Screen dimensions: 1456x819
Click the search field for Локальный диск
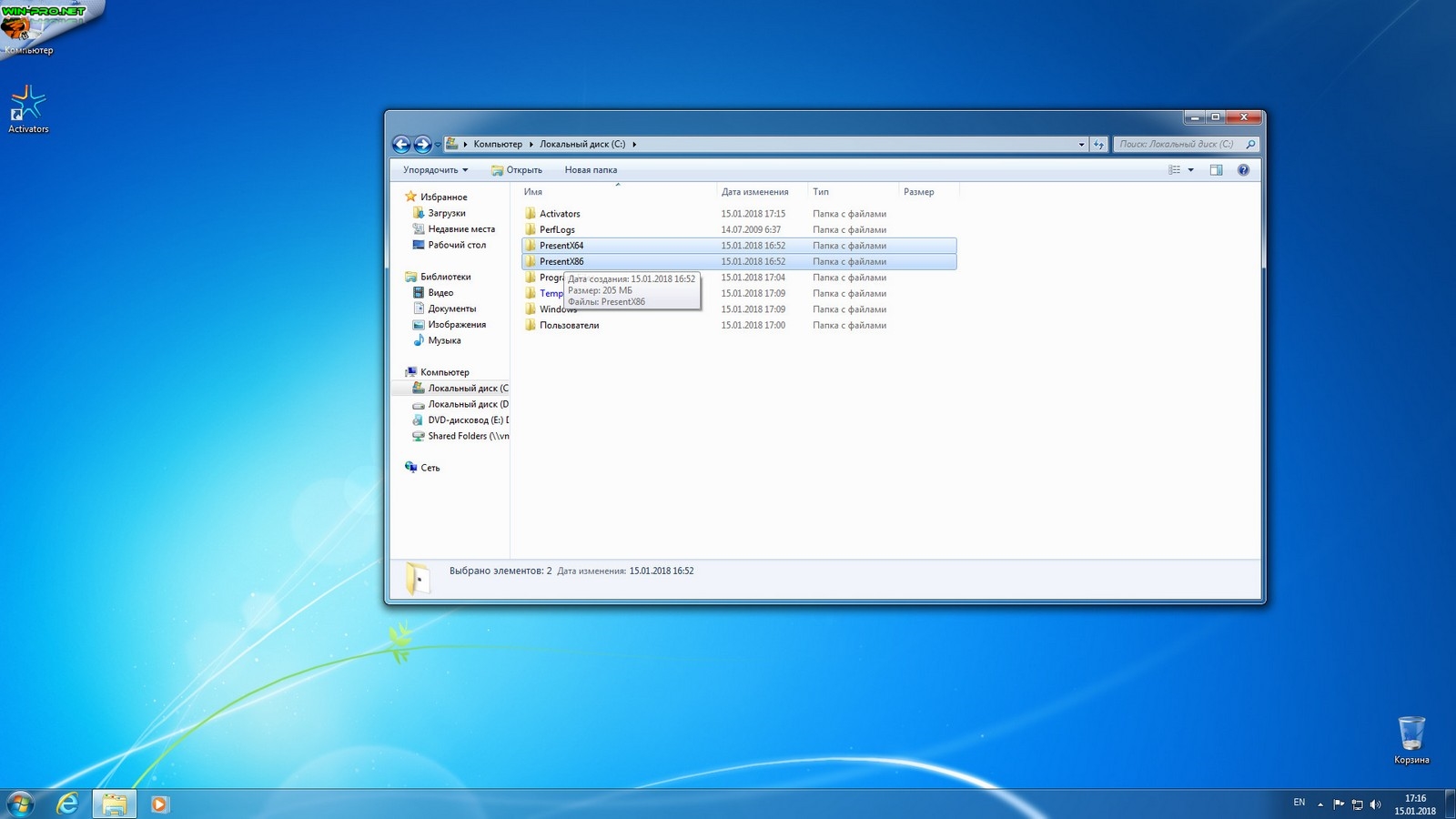pyautogui.click(x=1177, y=144)
